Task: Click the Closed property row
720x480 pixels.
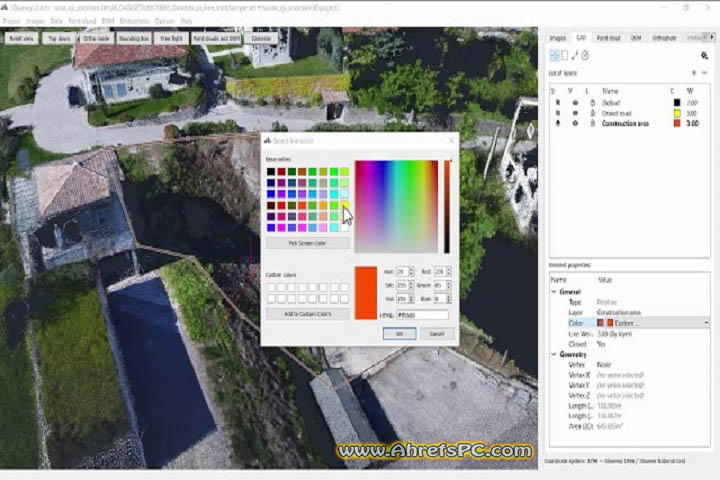Action: pos(629,344)
